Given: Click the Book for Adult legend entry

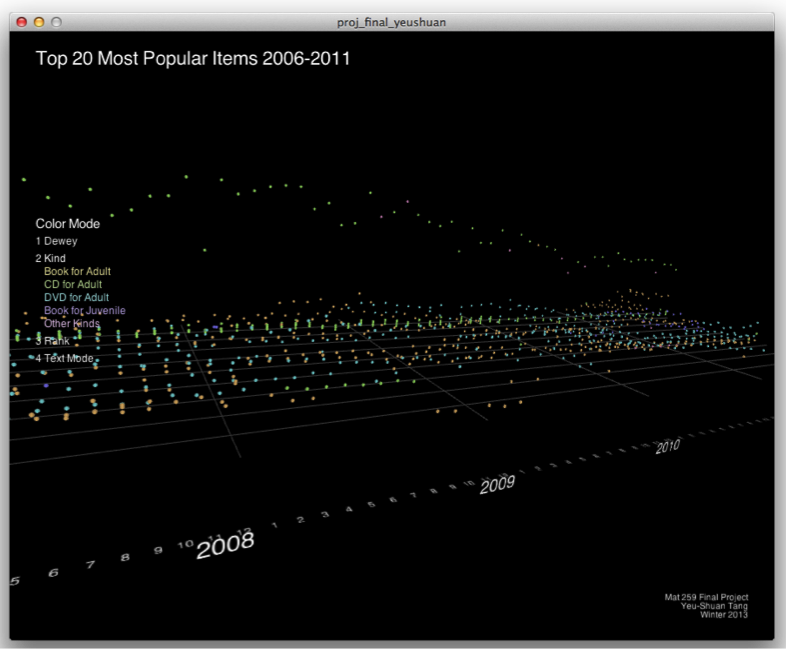Looking at the screenshot, I should point(77,271).
